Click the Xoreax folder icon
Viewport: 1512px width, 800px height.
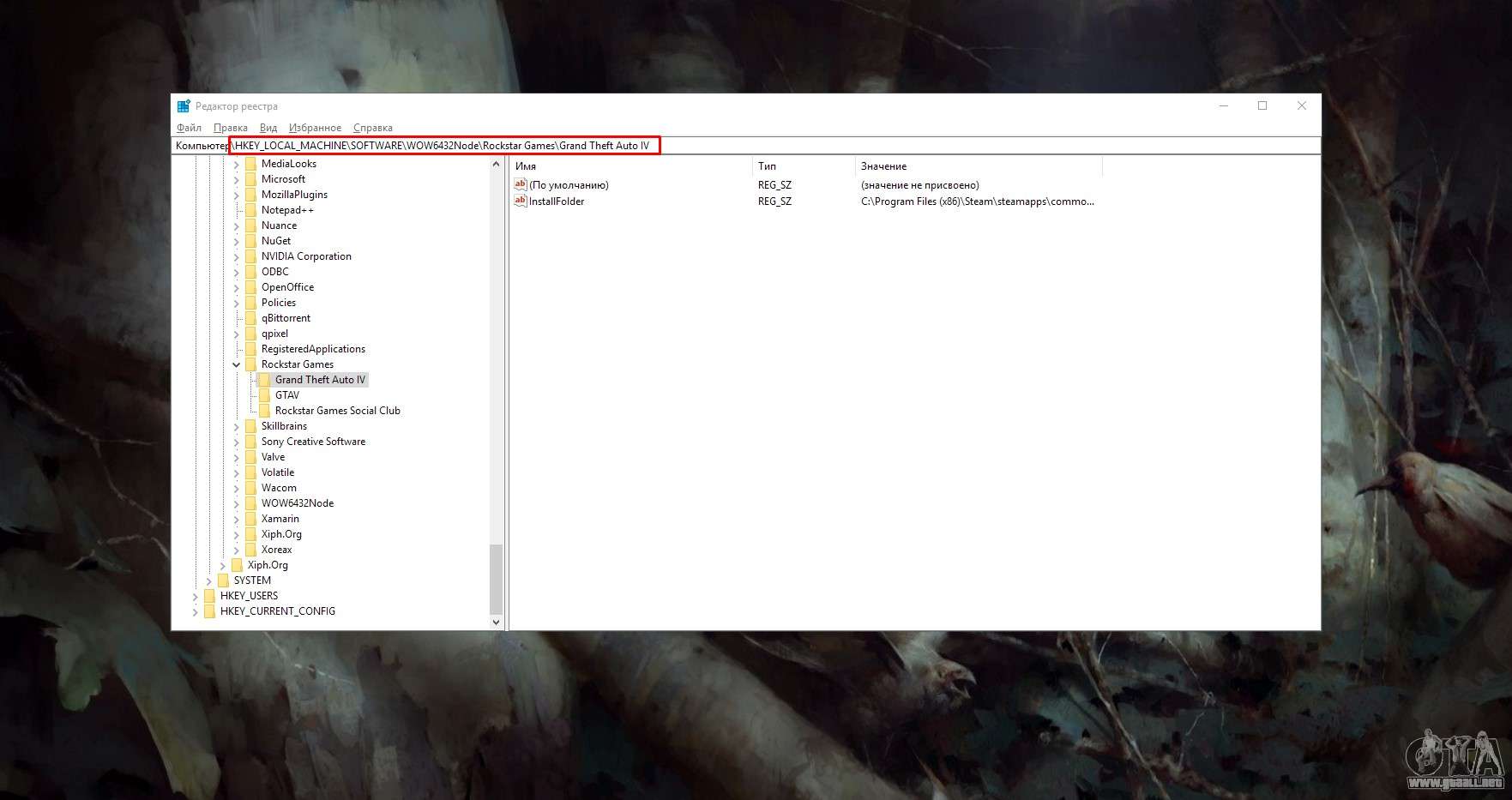[250, 550]
